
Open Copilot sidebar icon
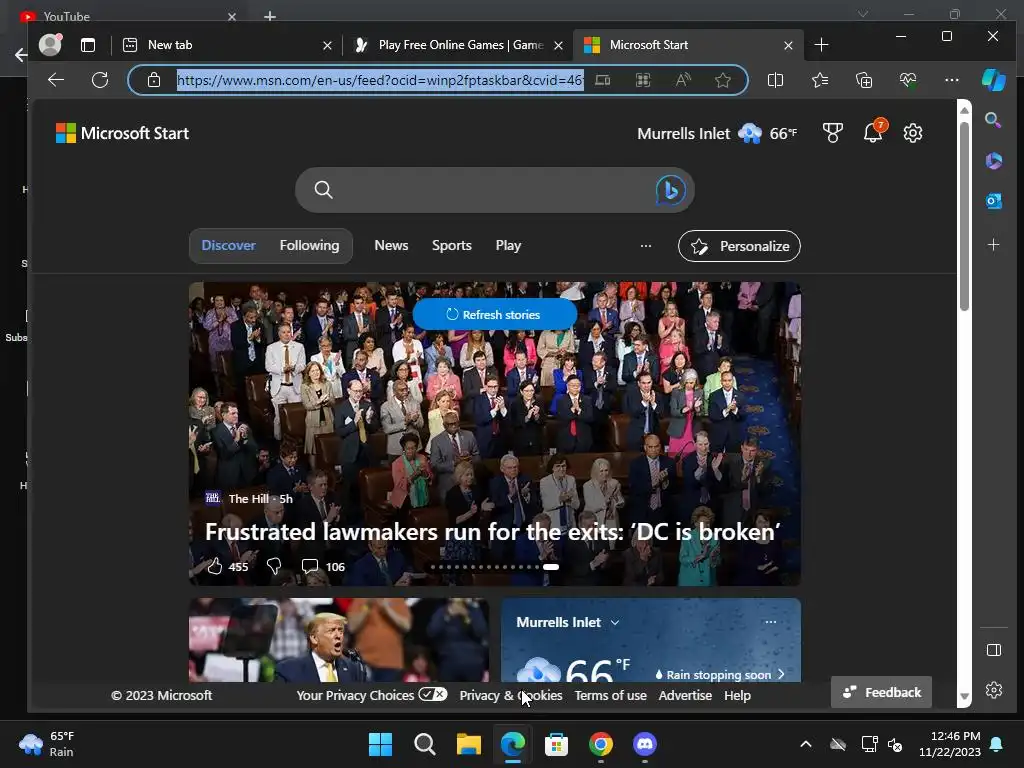tap(993, 80)
